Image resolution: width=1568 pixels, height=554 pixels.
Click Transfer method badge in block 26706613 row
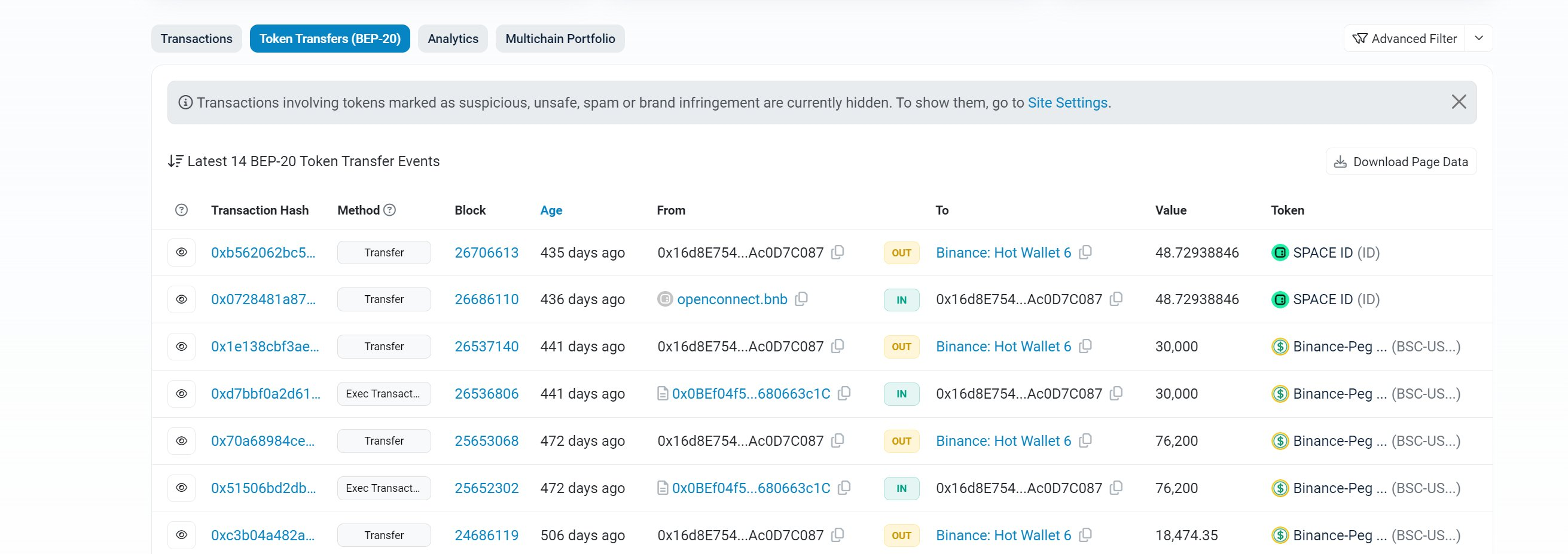click(384, 252)
